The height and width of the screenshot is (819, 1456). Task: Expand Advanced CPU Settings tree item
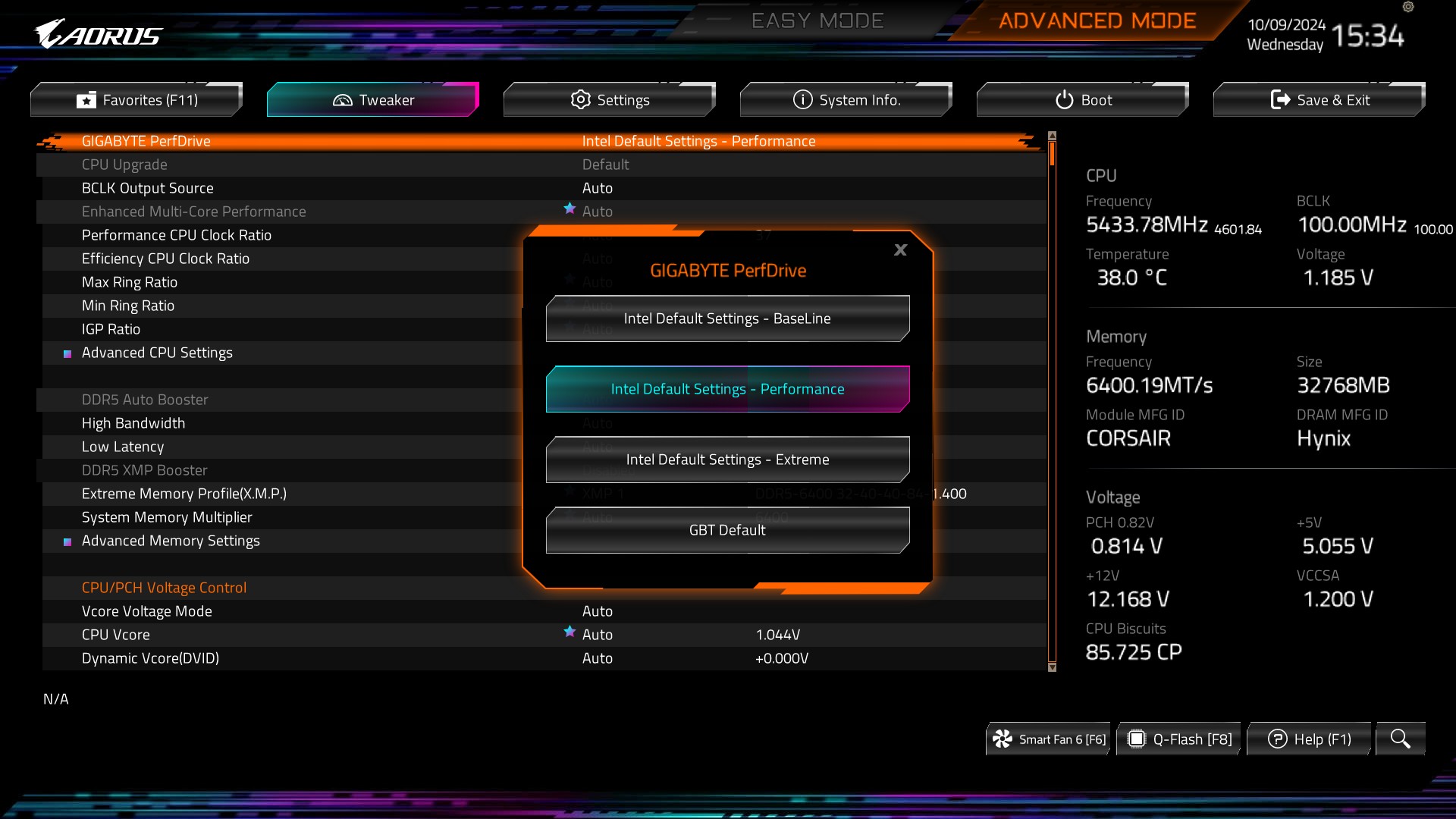pyautogui.click(x=157, y=352)
